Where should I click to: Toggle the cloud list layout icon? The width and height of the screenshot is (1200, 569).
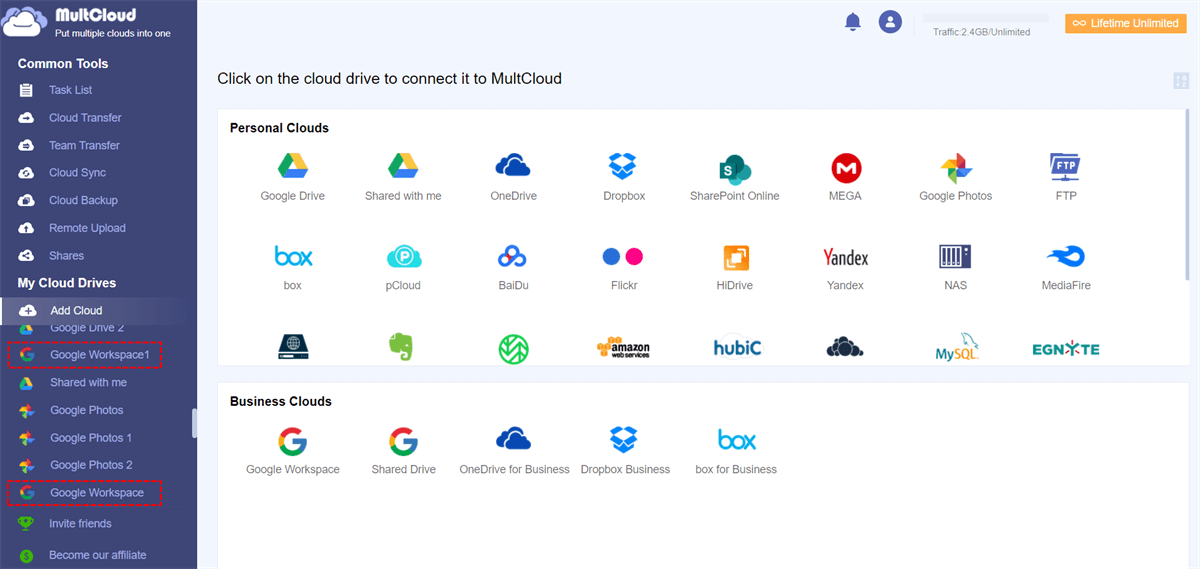pyautogui.click(x=1181, y=81)
